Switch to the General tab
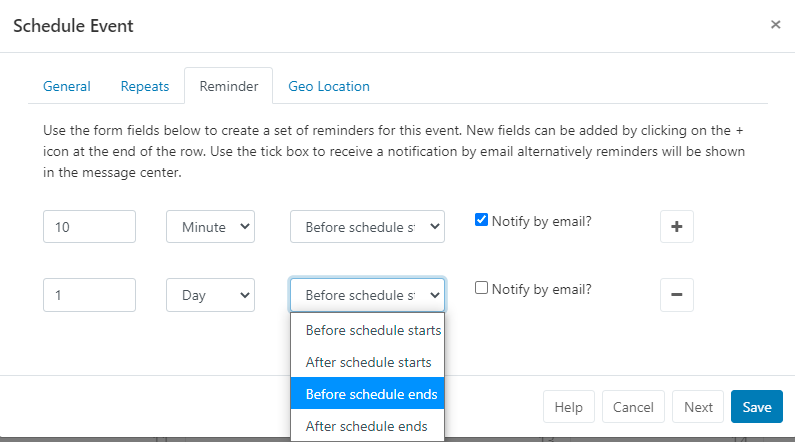The height and width of the screenshot is (442, 795). coord(67,86)
